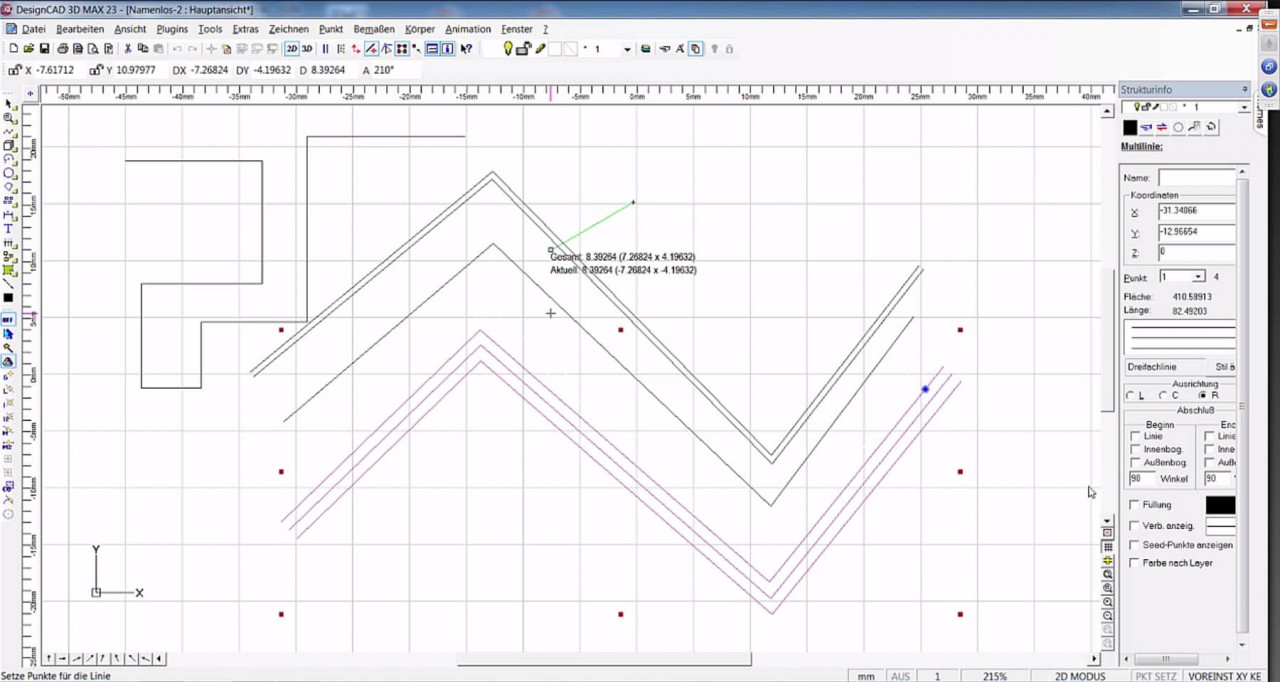Activate the Cut (scissors) icon
1280x682 pixels.
128,48
